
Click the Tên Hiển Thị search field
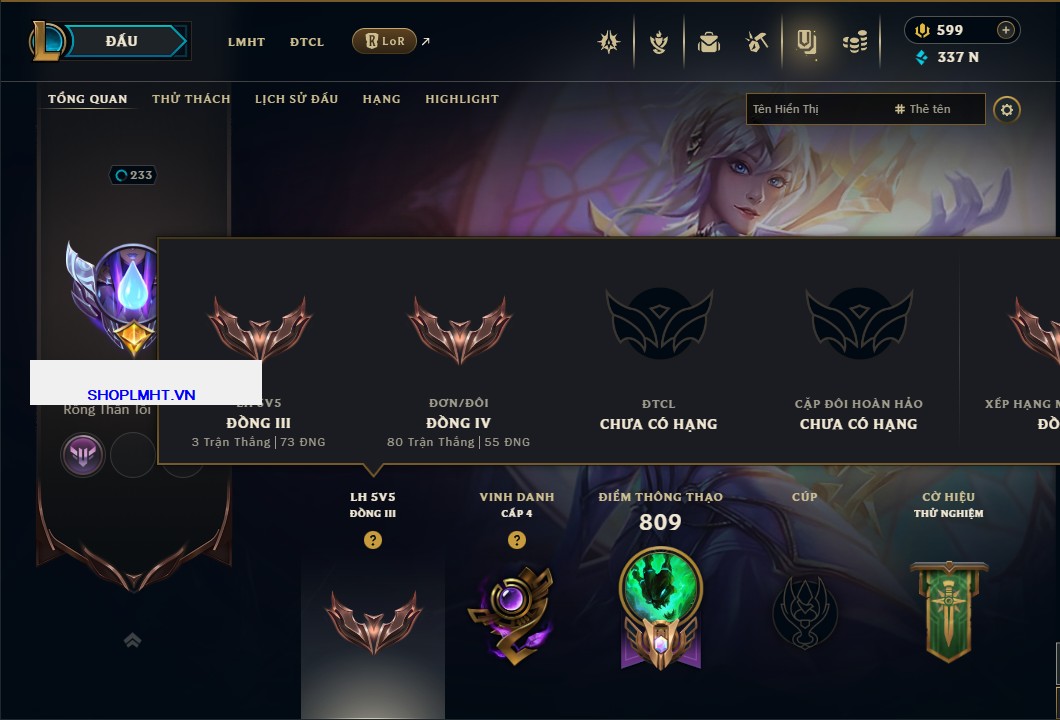(x=865, y=109)
